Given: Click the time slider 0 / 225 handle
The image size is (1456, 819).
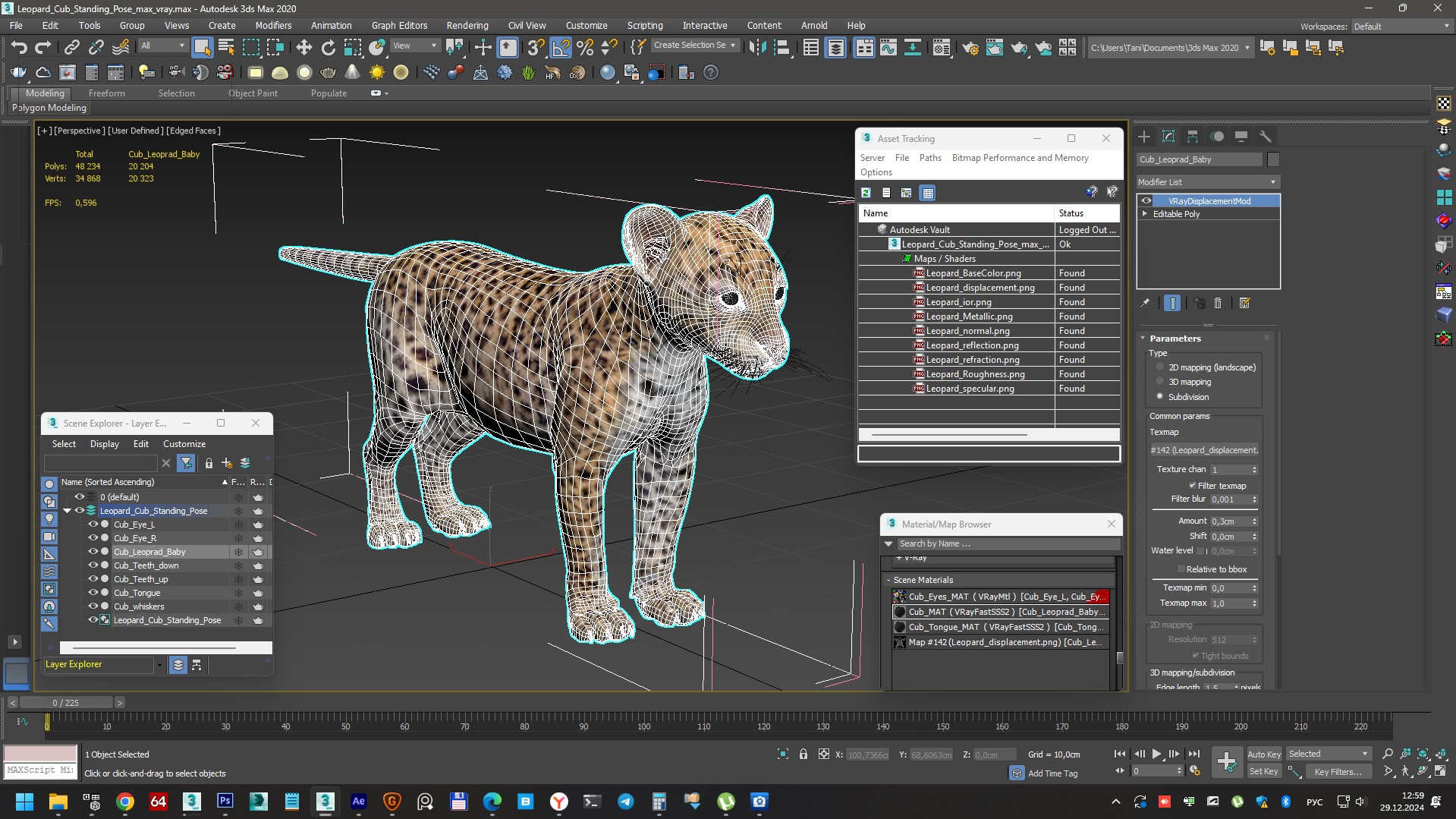Looking at the screenshot, I should coord(66,703).
